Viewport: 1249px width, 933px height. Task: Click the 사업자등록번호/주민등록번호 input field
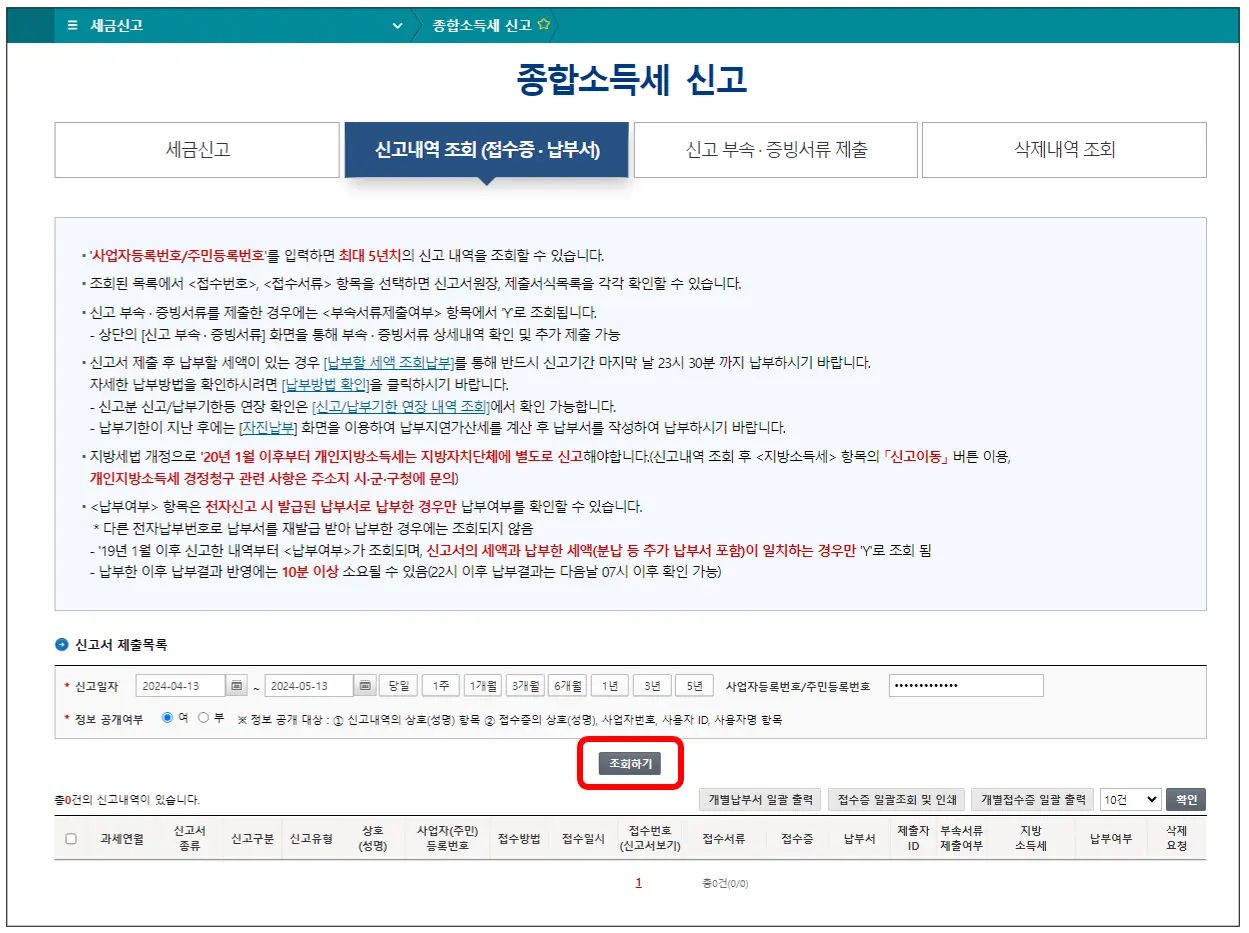click(x=965, y=686)
